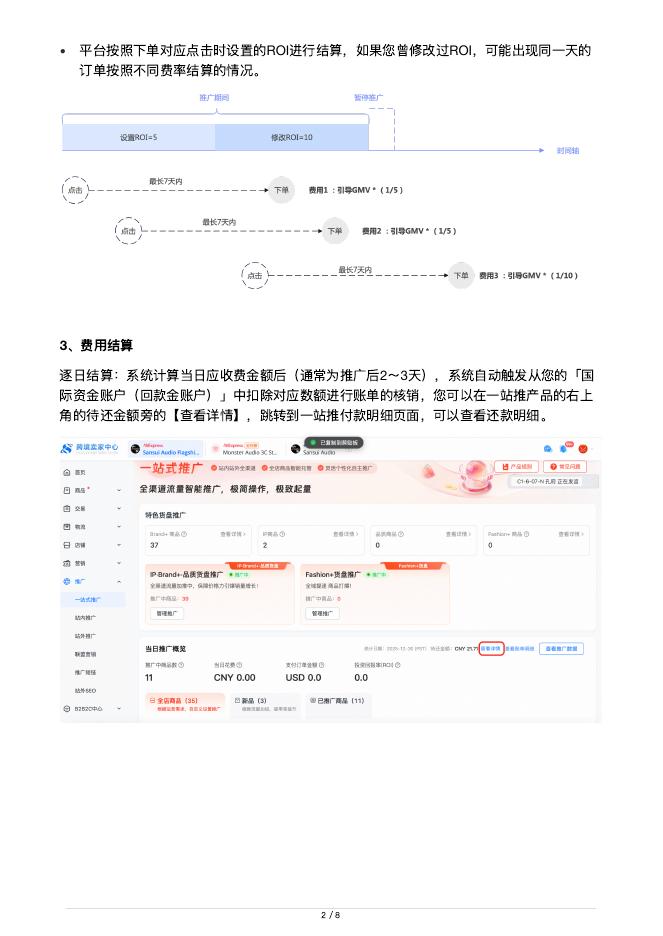Click help icon beside Fashion+ 商品

click(526, 534)
